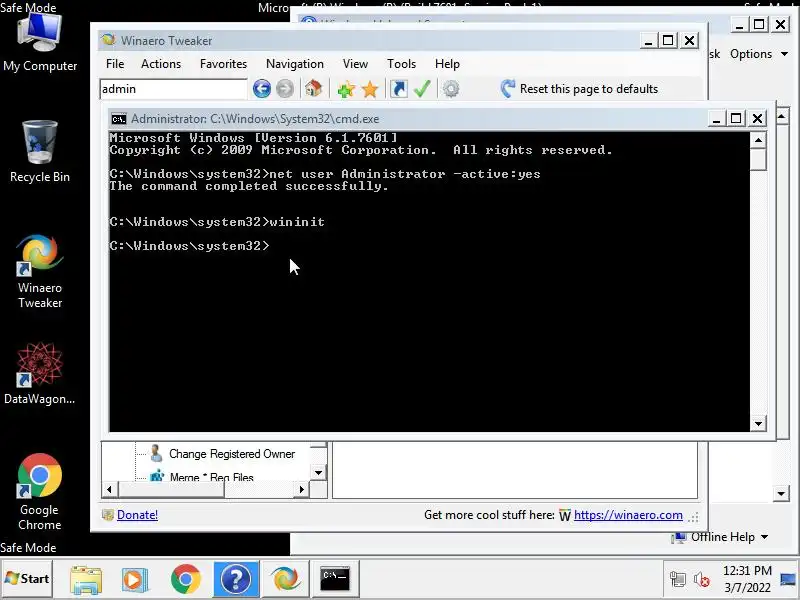
Task: Open the Favorites menu
Action: tap(223, 64)
